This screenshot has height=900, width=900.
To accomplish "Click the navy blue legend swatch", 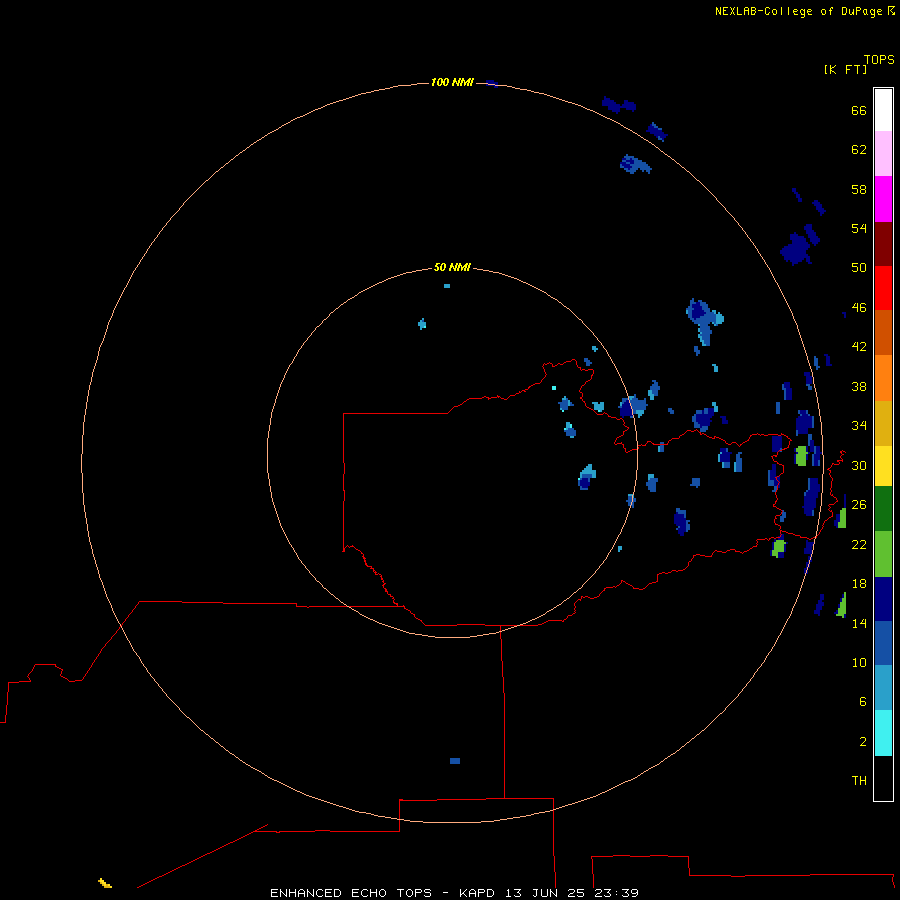I will coord(883,599).
